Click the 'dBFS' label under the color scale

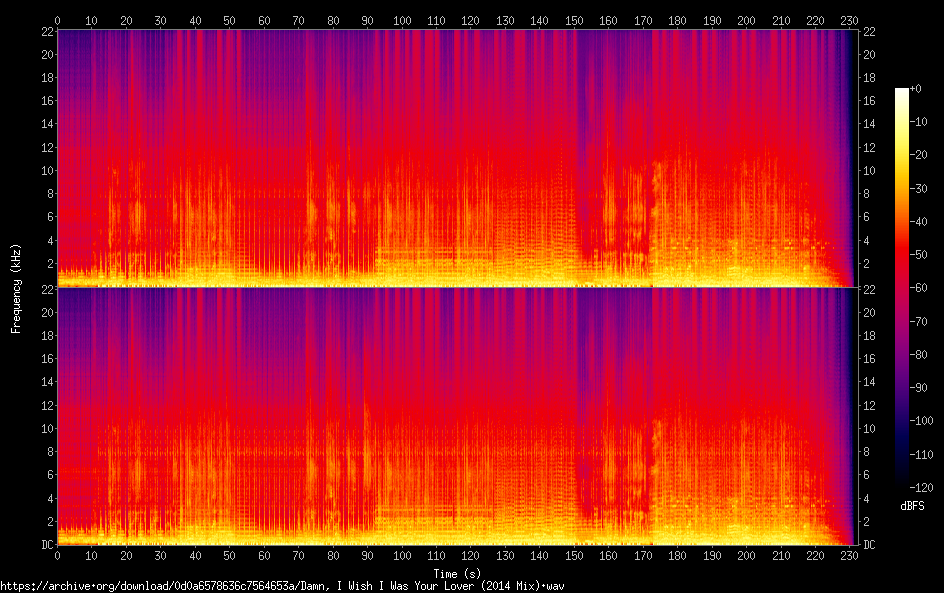(911, 507)
